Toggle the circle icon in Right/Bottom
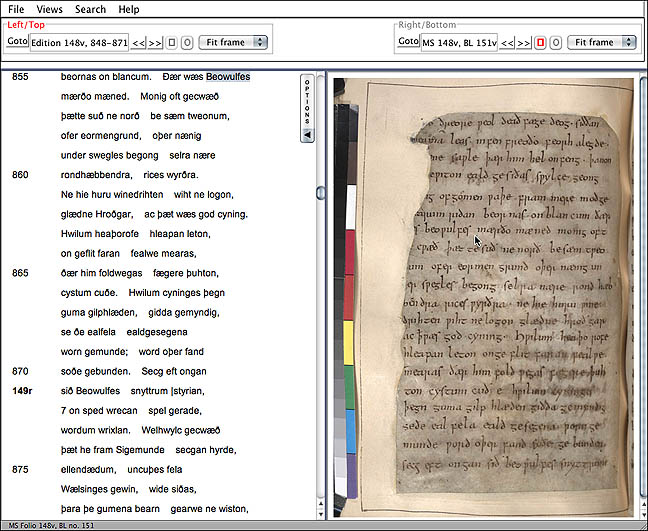 coord(556,43)
